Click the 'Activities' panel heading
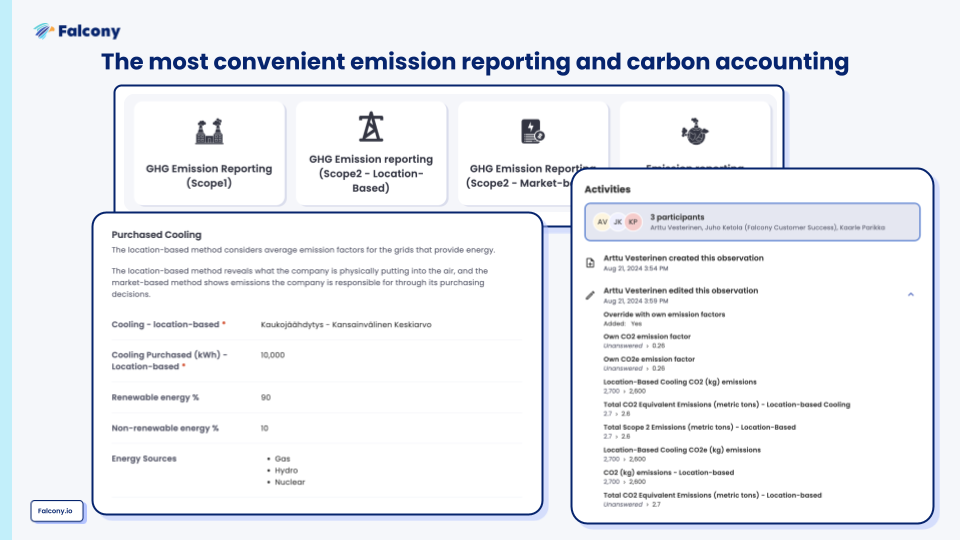 tap(607, 189)
